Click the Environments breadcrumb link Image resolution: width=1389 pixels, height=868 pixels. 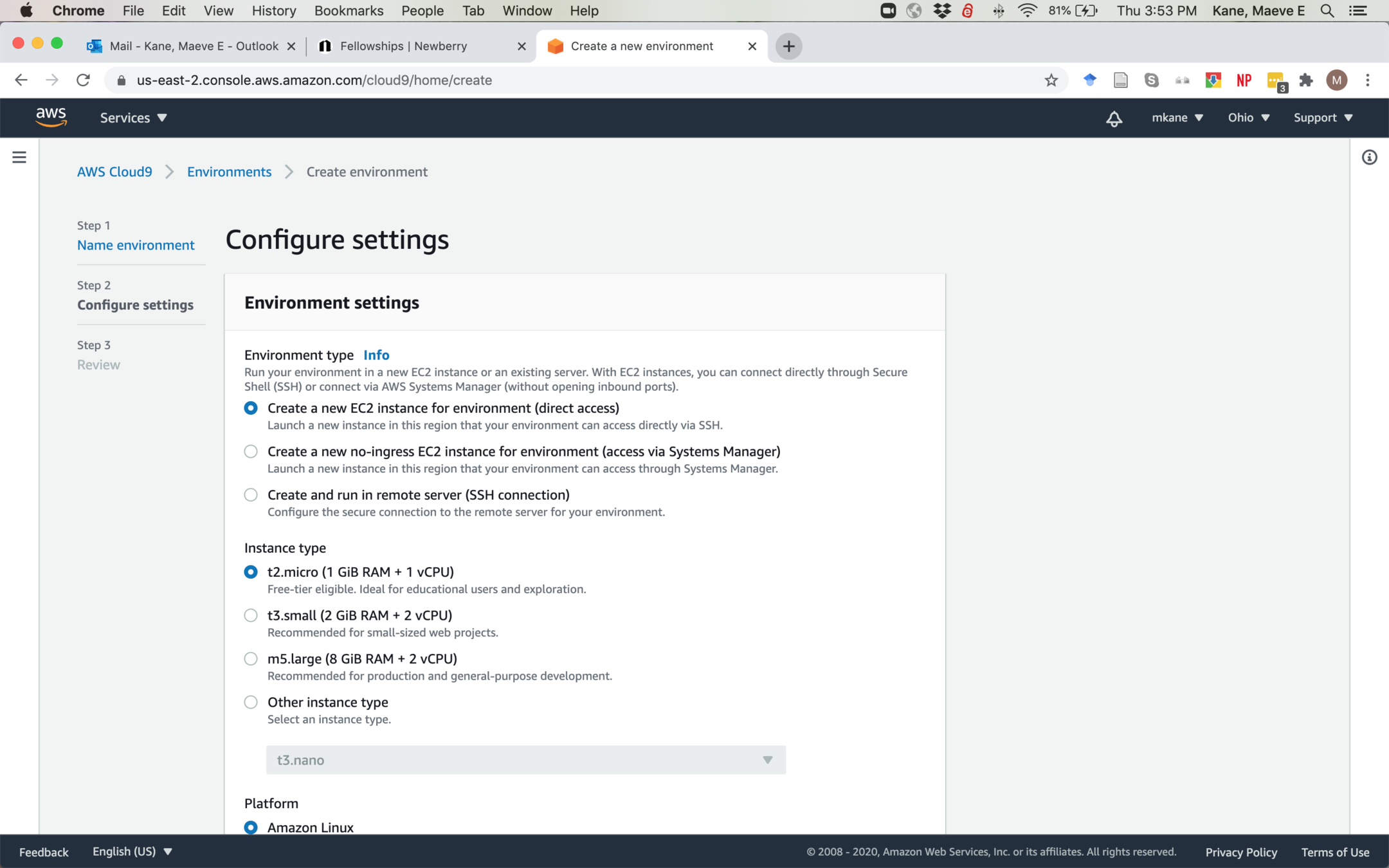click(229, 172)
